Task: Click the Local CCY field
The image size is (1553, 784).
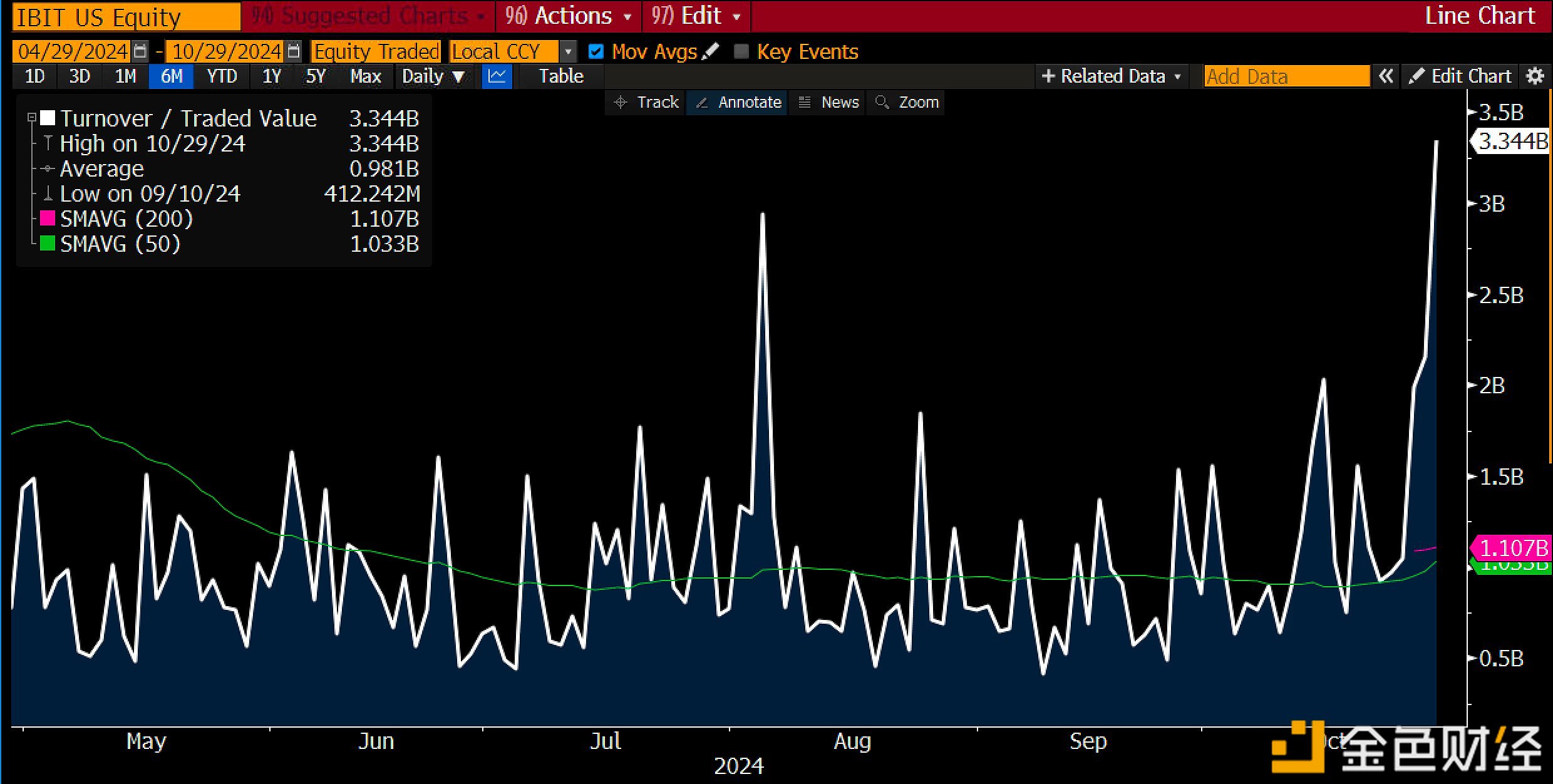Action: [x=503, y=51]
